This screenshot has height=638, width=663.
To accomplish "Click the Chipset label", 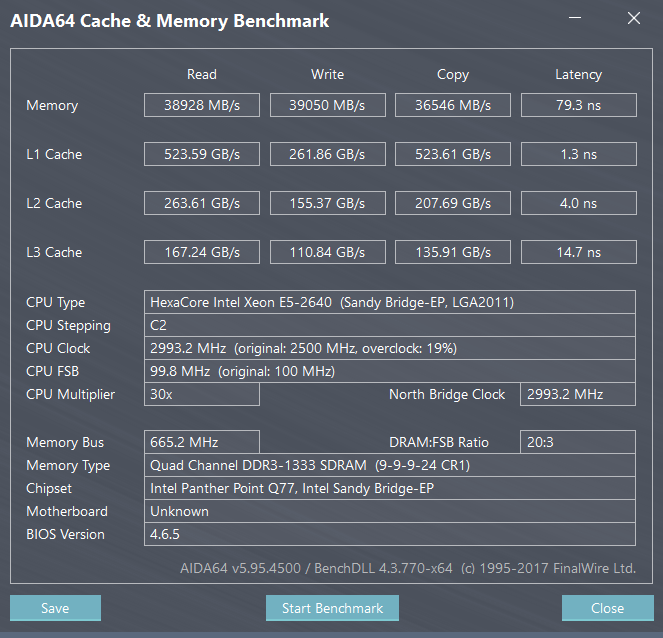I will pos(49,488).
